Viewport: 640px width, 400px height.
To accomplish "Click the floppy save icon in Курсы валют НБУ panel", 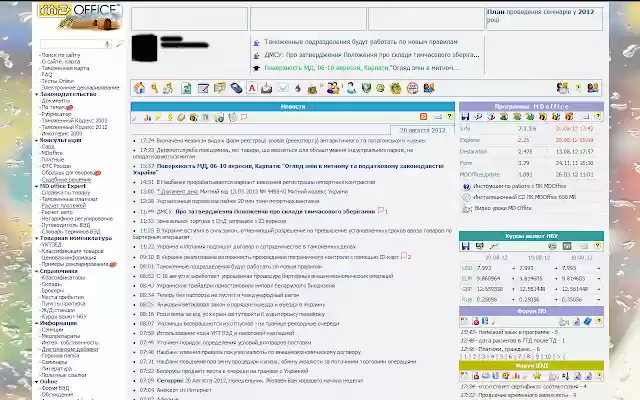I will point(465,246).
